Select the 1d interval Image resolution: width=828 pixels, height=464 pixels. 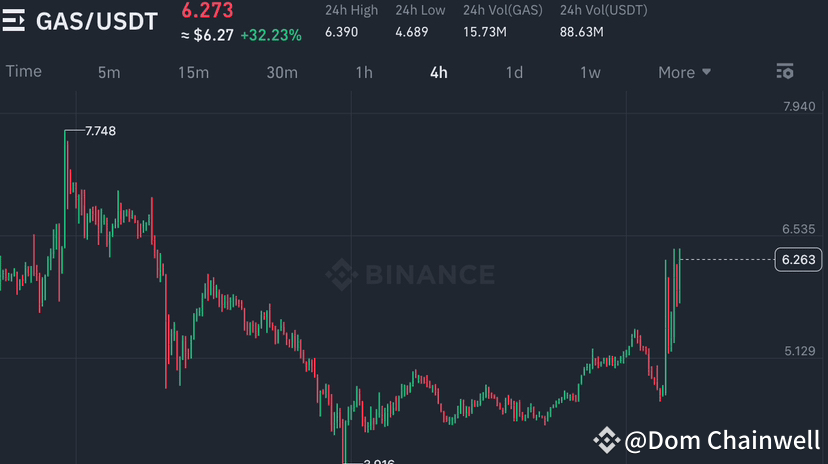(514, 72)
